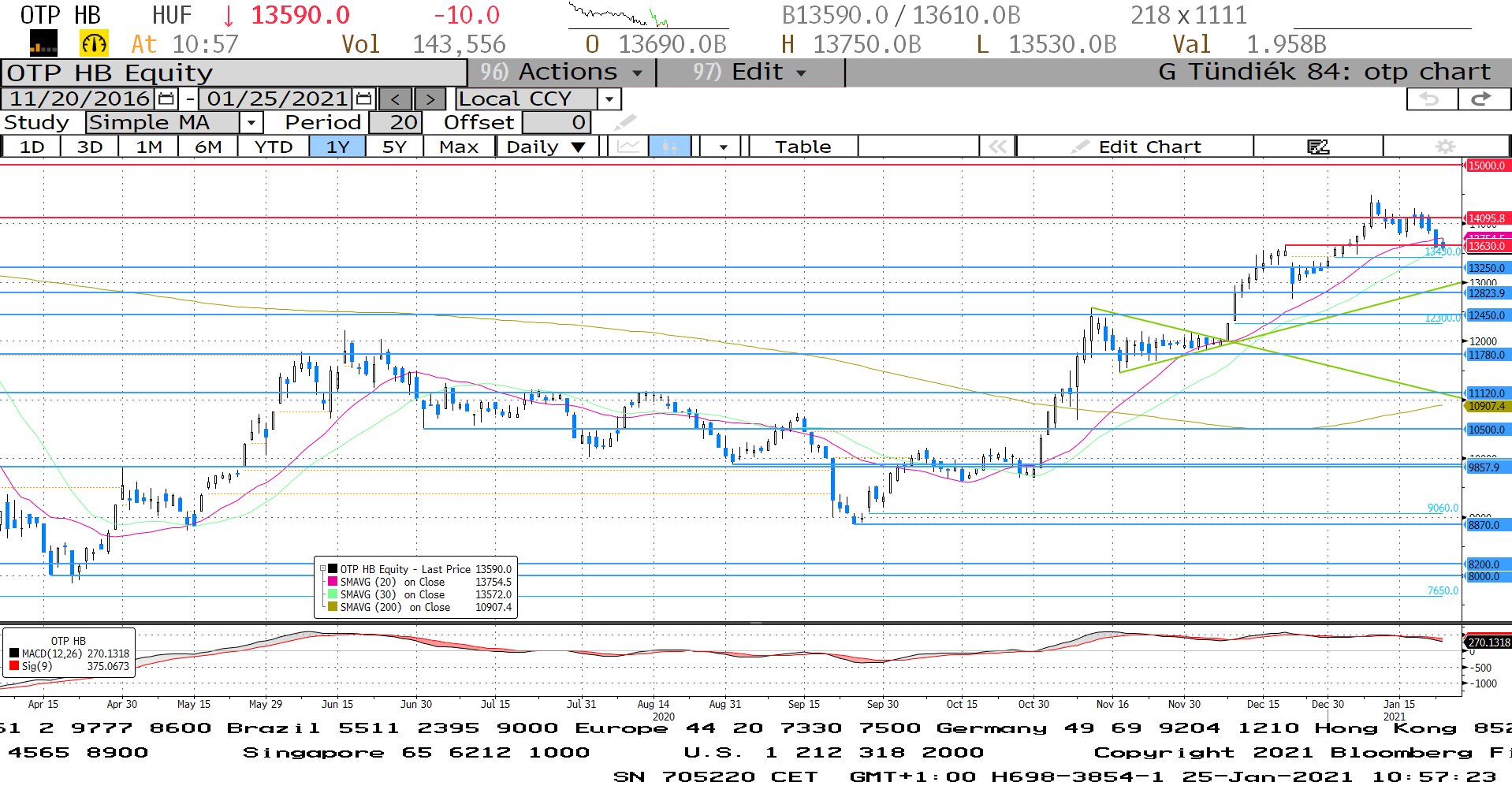The height and width of the screenshot is (808, 1512).
Task: Click the 13630.0 price level label
Action: (1487, 246)
